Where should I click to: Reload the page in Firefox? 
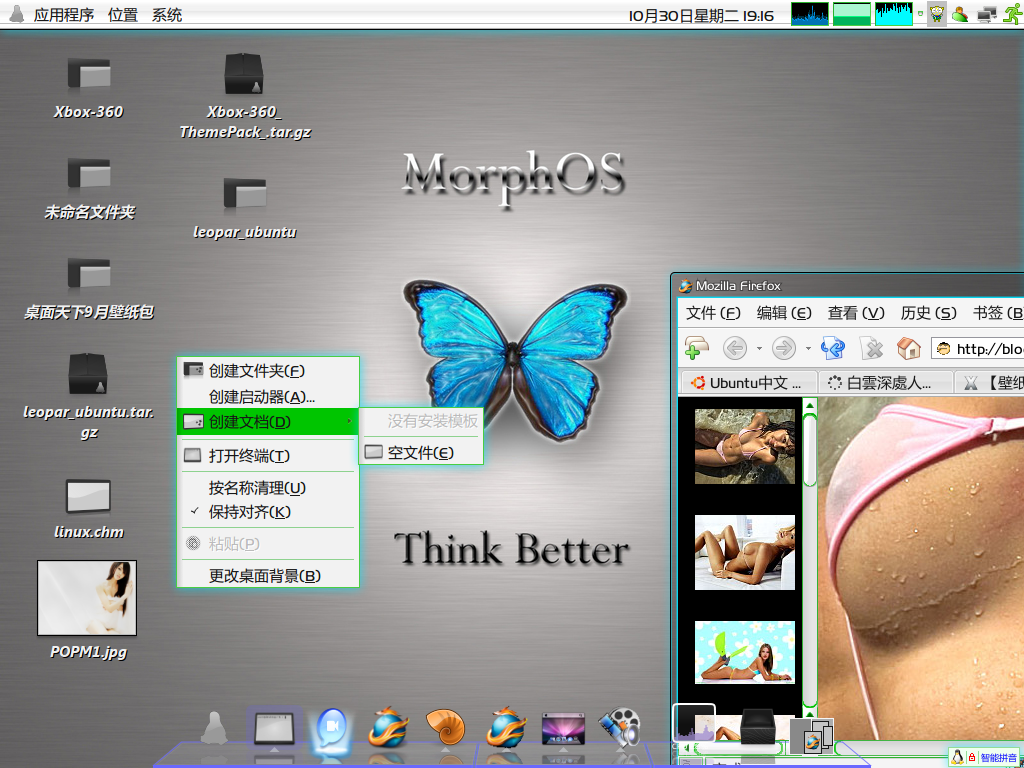(x=833, y=348)
